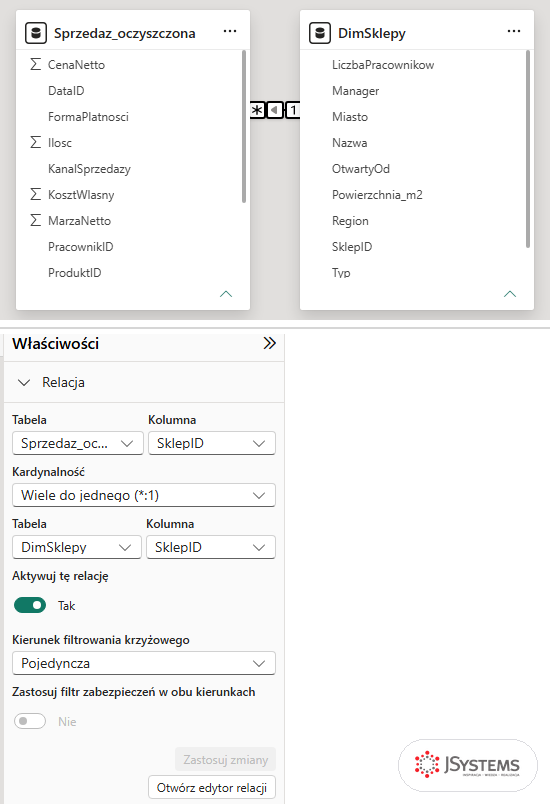Select the LiczbaPracownikow field
Viewport: 550px width, 804px height.
pos(383,65)
